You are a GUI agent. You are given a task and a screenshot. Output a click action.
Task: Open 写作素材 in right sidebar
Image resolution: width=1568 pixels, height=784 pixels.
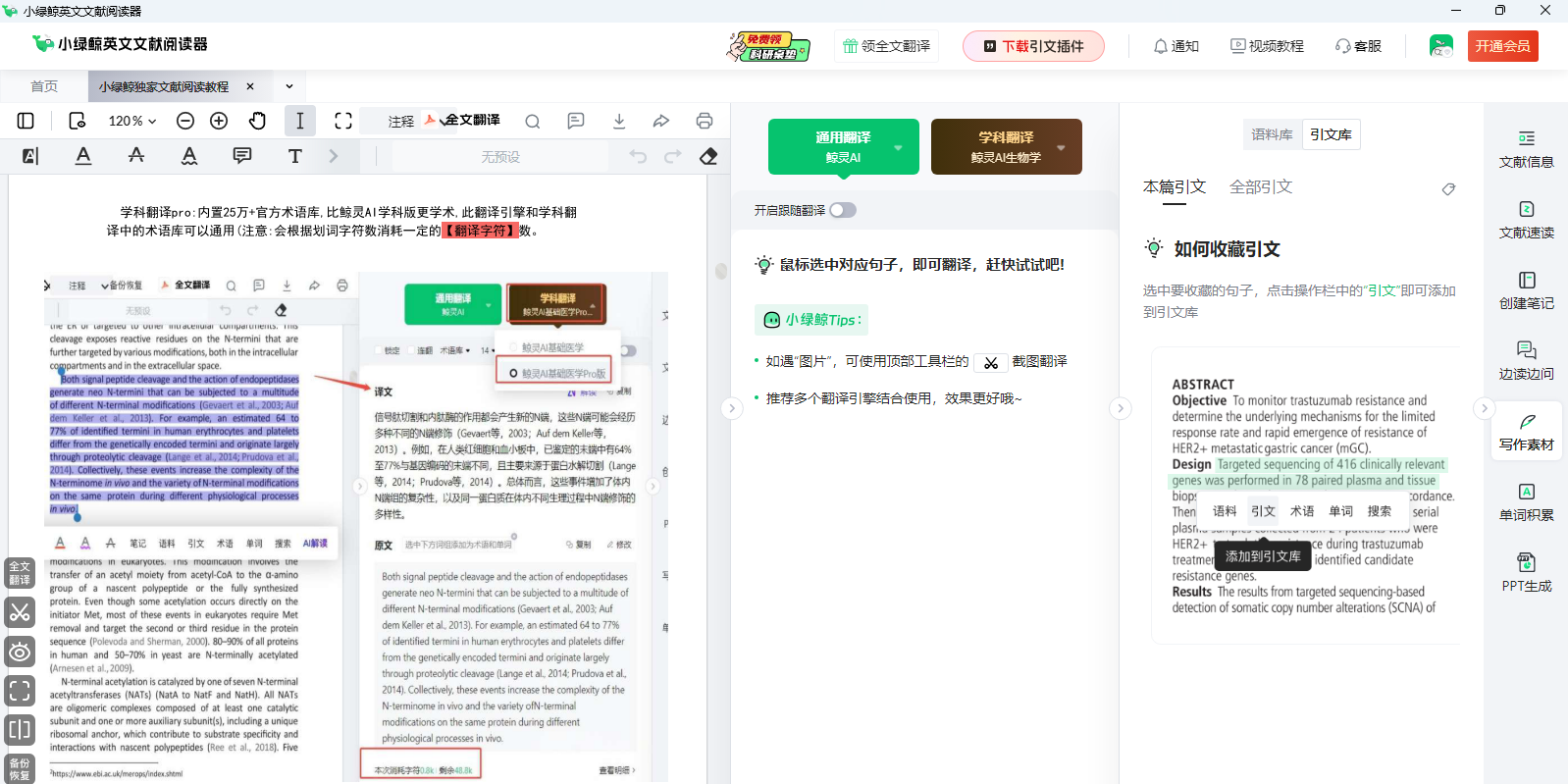[x=1527, y=433]
